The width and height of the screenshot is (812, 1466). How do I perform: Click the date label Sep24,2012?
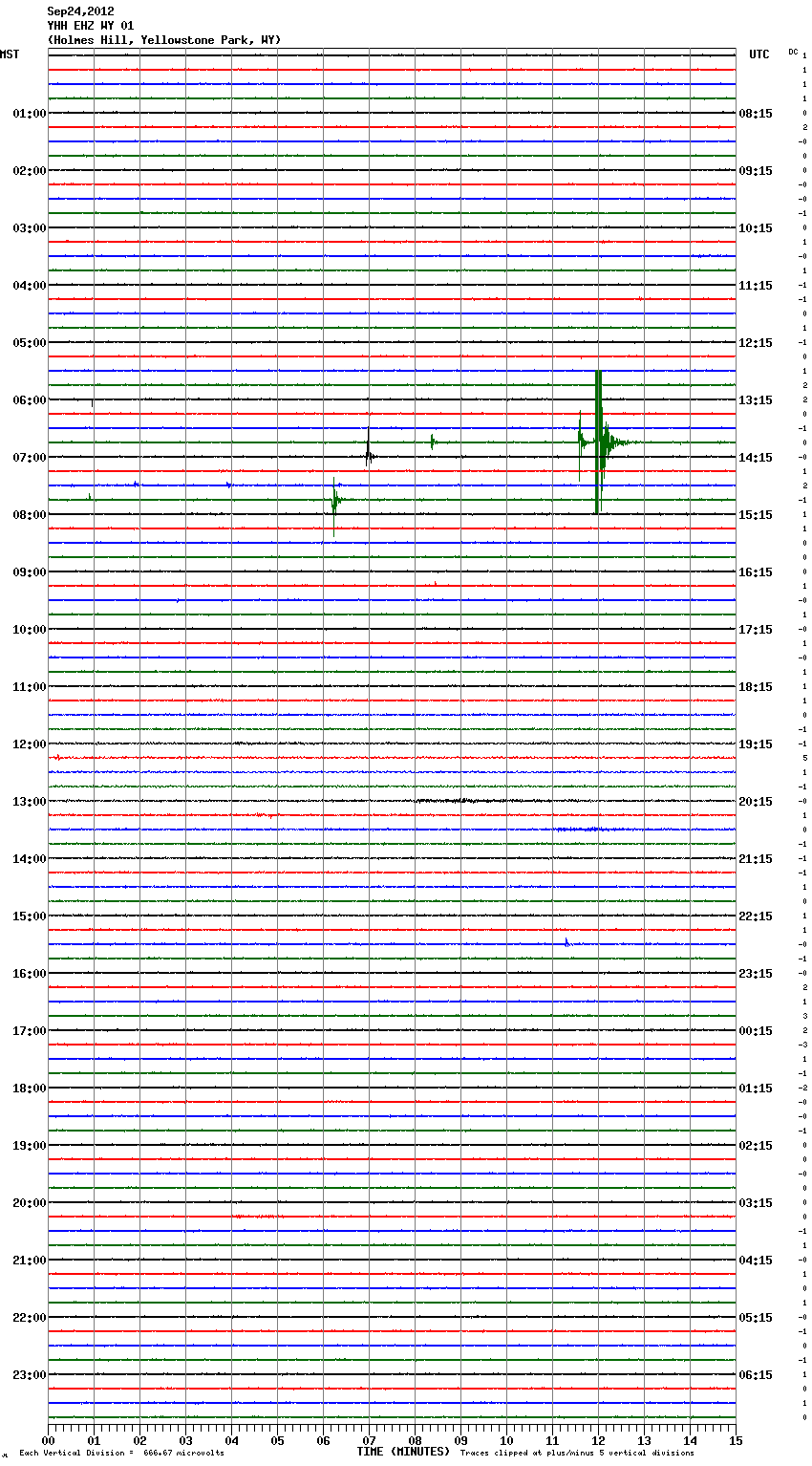tap(80, 11)
